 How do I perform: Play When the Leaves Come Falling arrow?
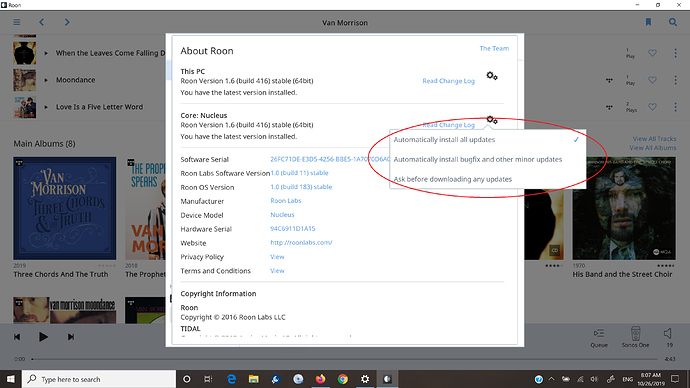click(46, 53)
